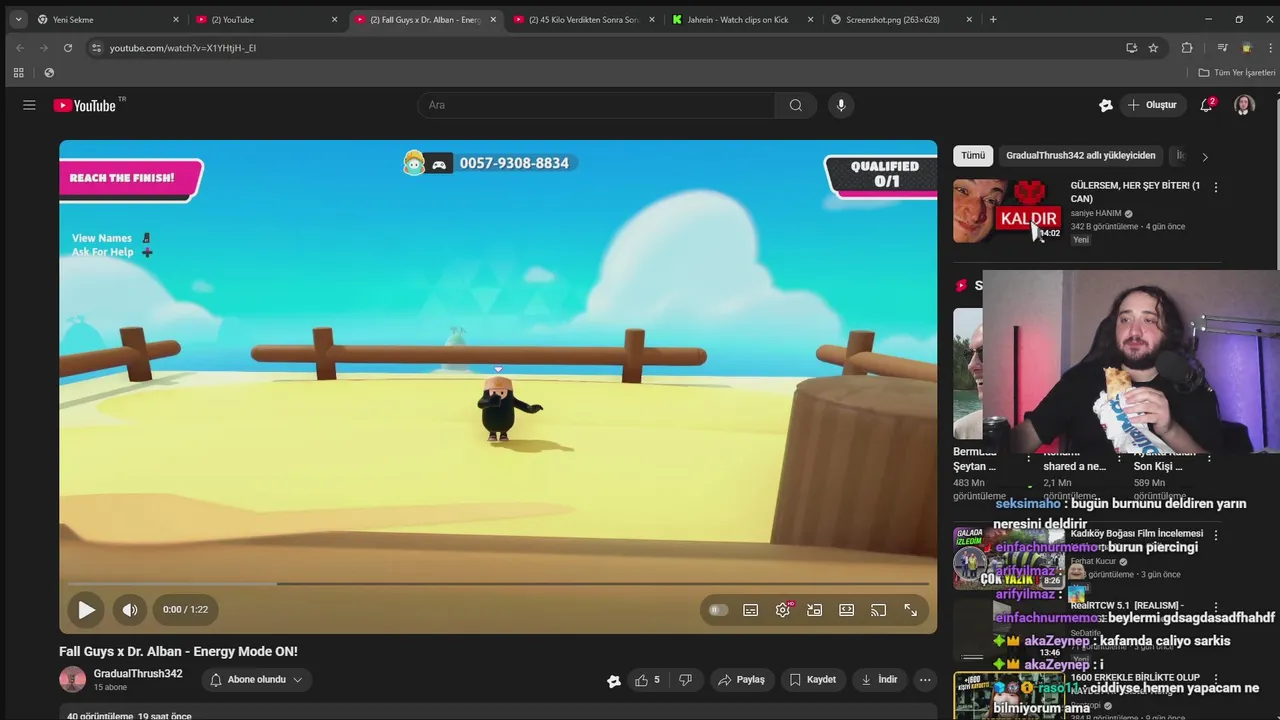
Task: Close the Screenshot.png tab
Action: point(969,19)
